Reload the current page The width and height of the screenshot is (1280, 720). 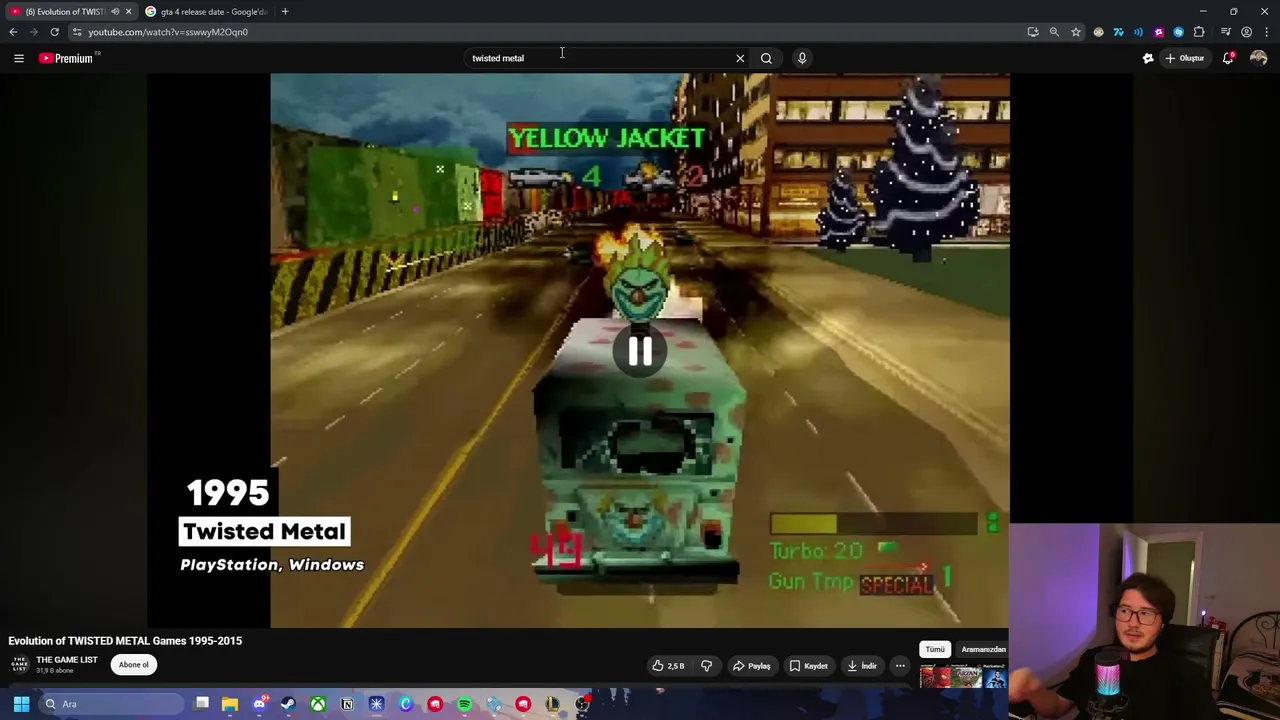pyautogui.click(x=55, y=32)
